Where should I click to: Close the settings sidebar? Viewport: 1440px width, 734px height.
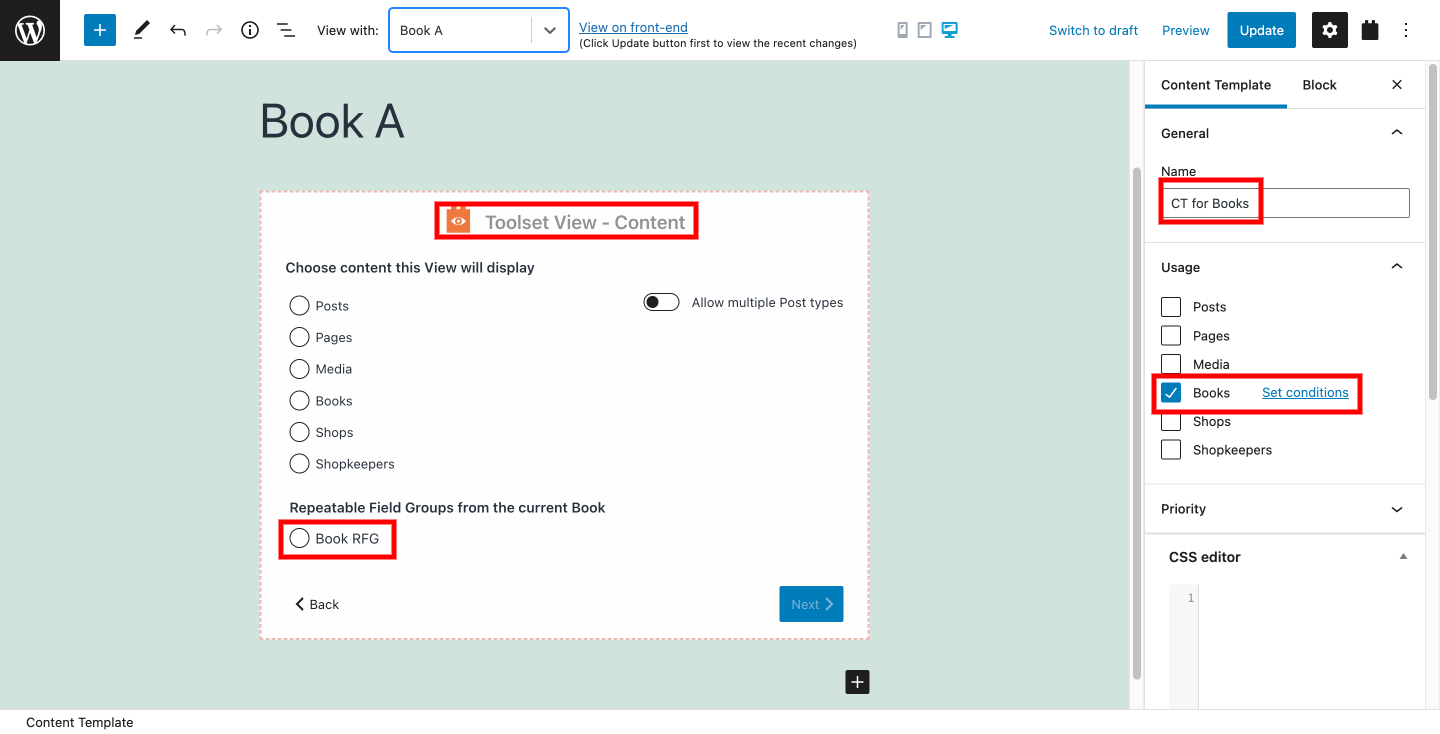[1397, 85]
